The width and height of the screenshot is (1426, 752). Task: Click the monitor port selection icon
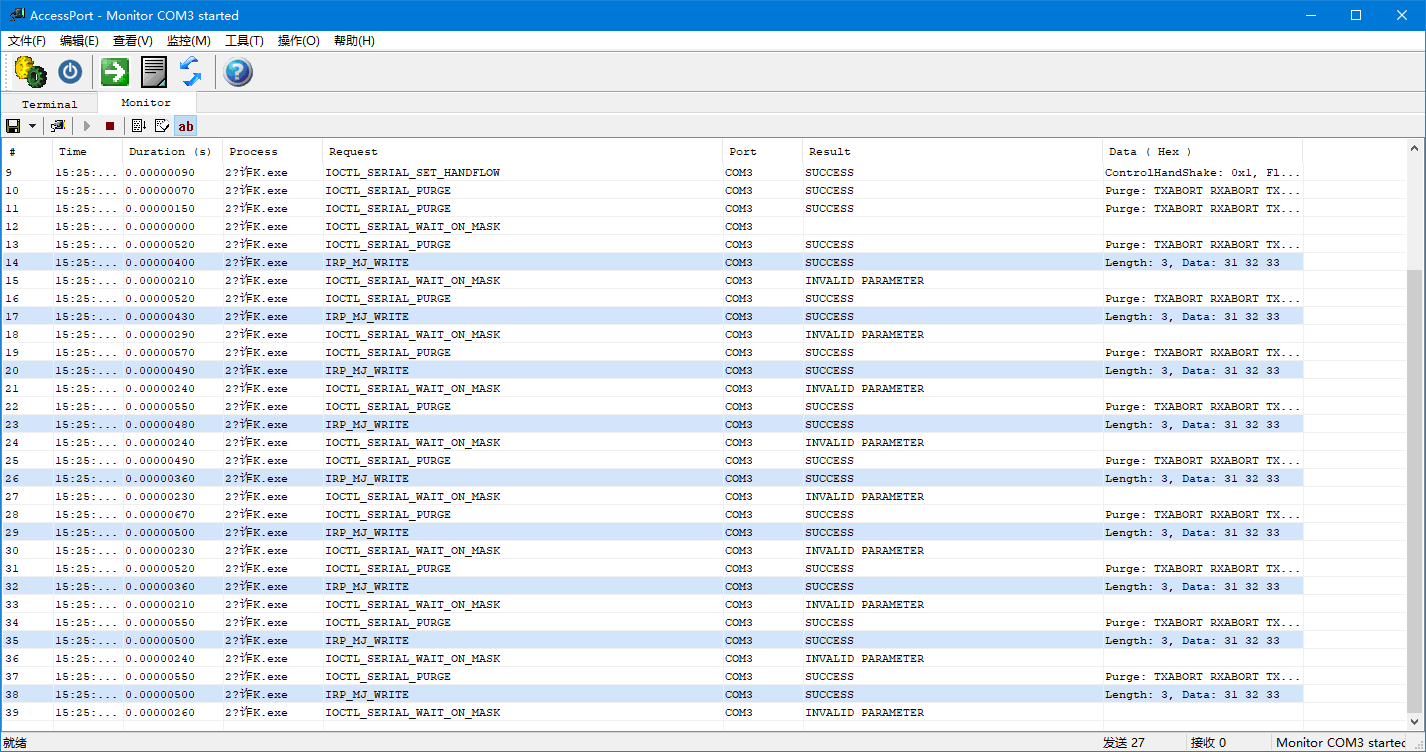coord(58,126)
